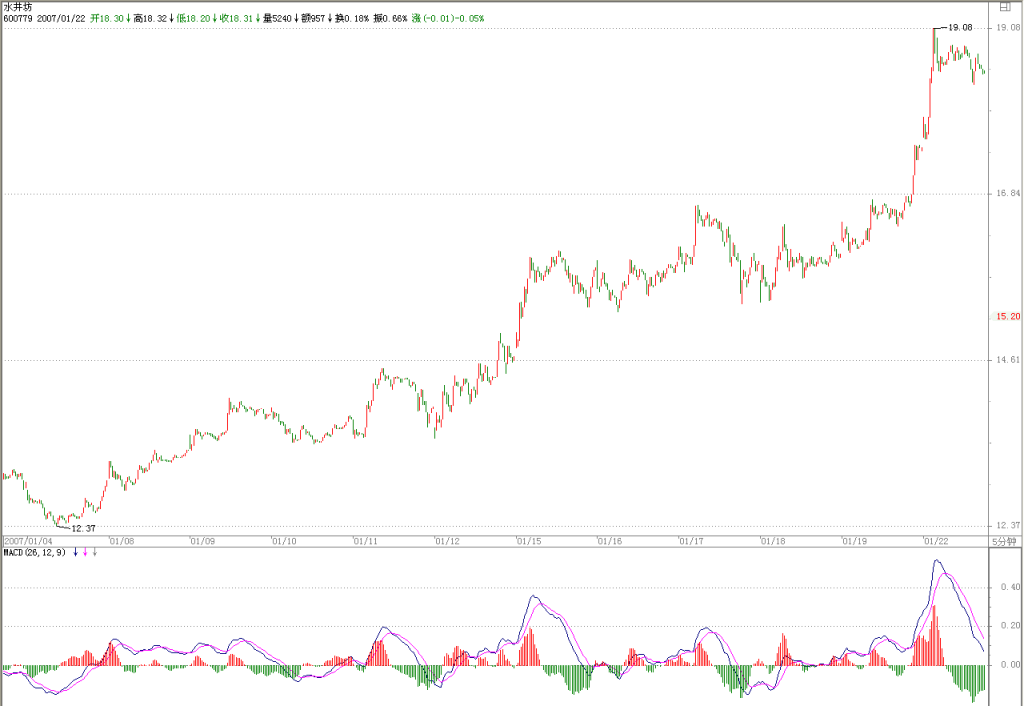Click the 0.40 MACD axis label
This screenshot has width=1024, height=706.
point(1010,587)
